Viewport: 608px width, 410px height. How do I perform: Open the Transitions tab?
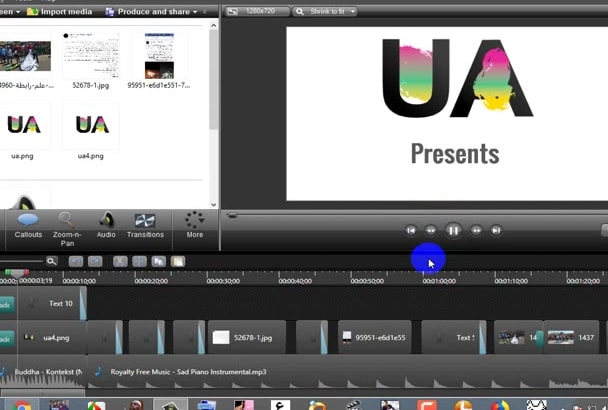click(145, 226)
